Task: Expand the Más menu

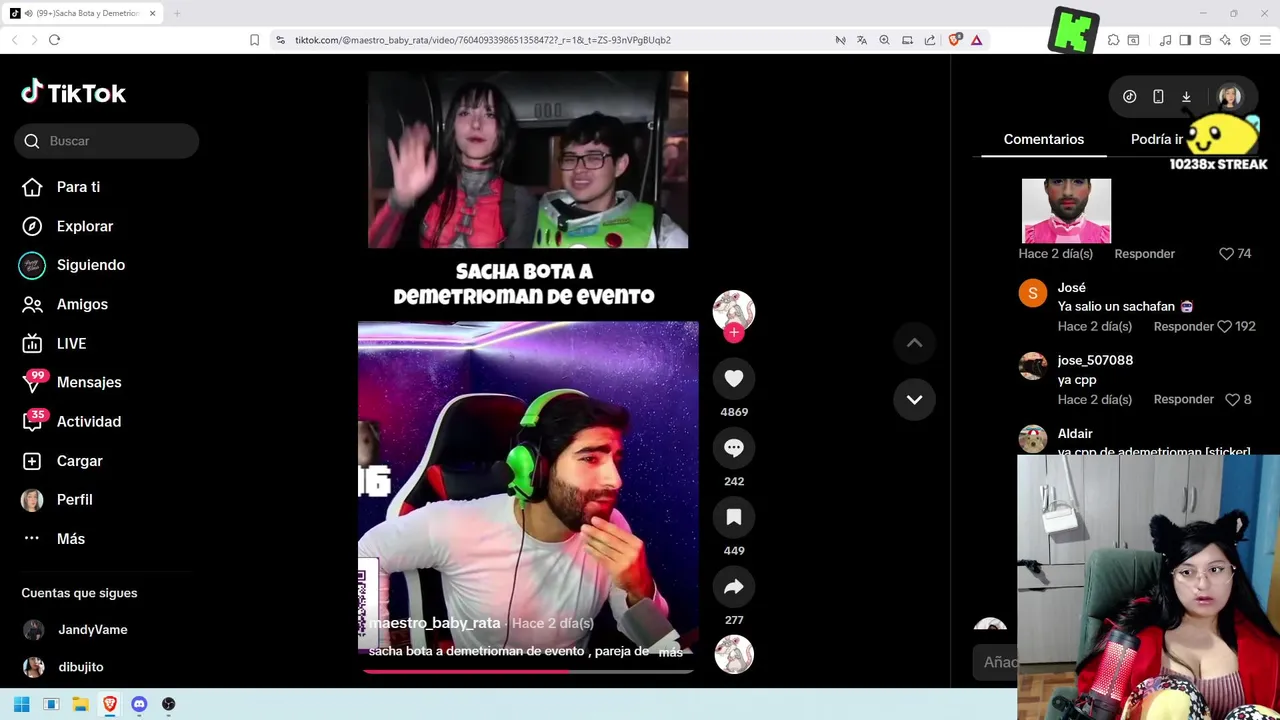Action: (54, 539)
